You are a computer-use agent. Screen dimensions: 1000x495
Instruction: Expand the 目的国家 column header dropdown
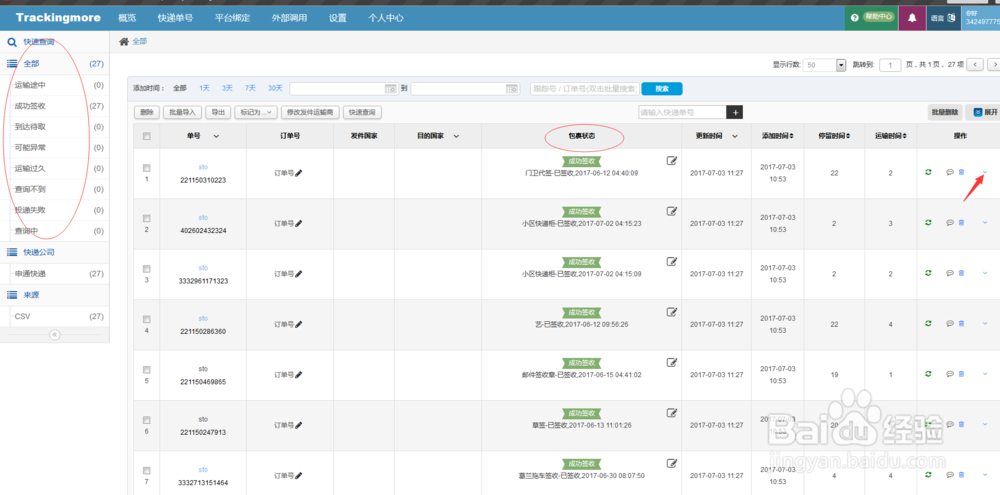(456, 136)
